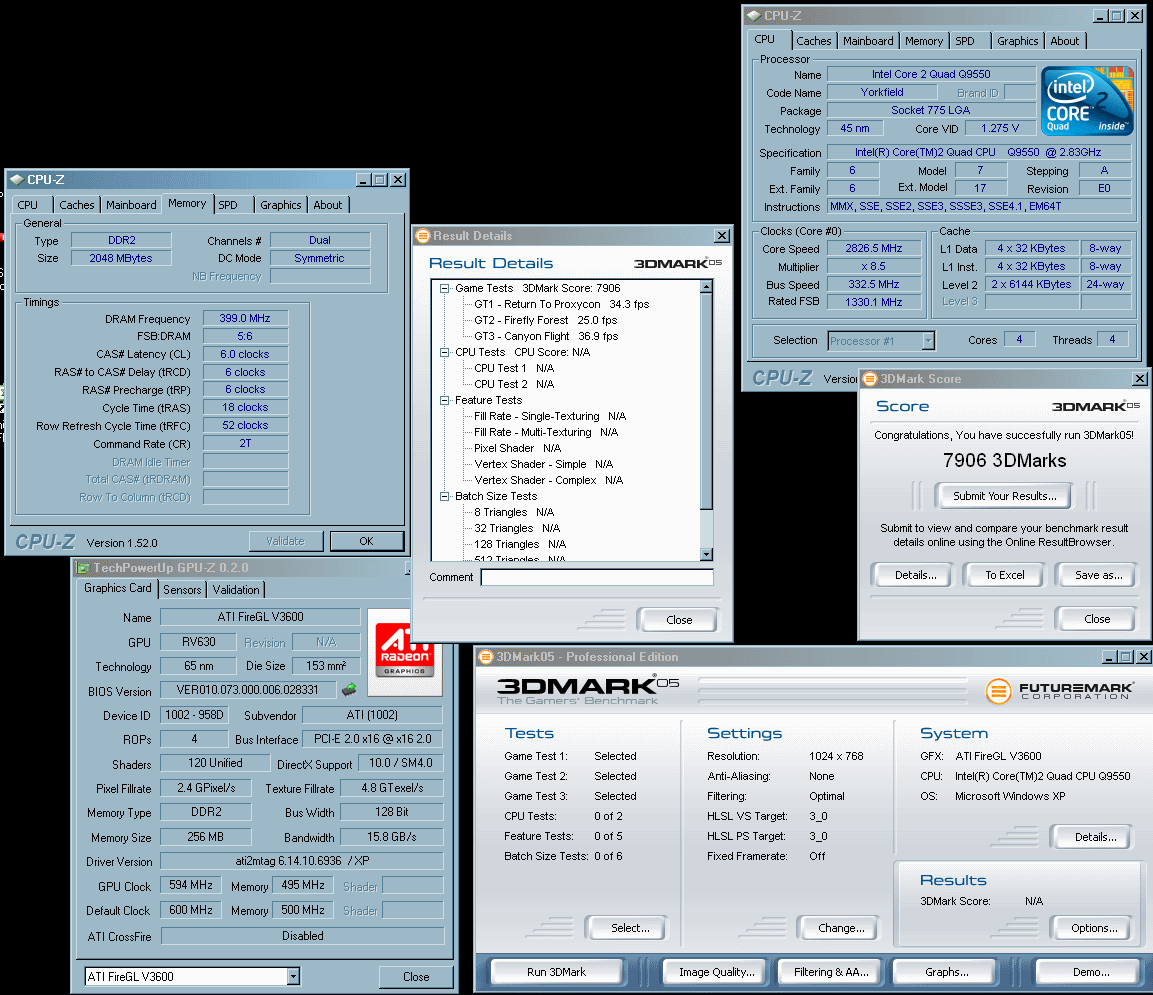This screenshot has width=1153, height=995.
Task: Click Result Details scrollbar up arrow
Action: coord(707,287)
